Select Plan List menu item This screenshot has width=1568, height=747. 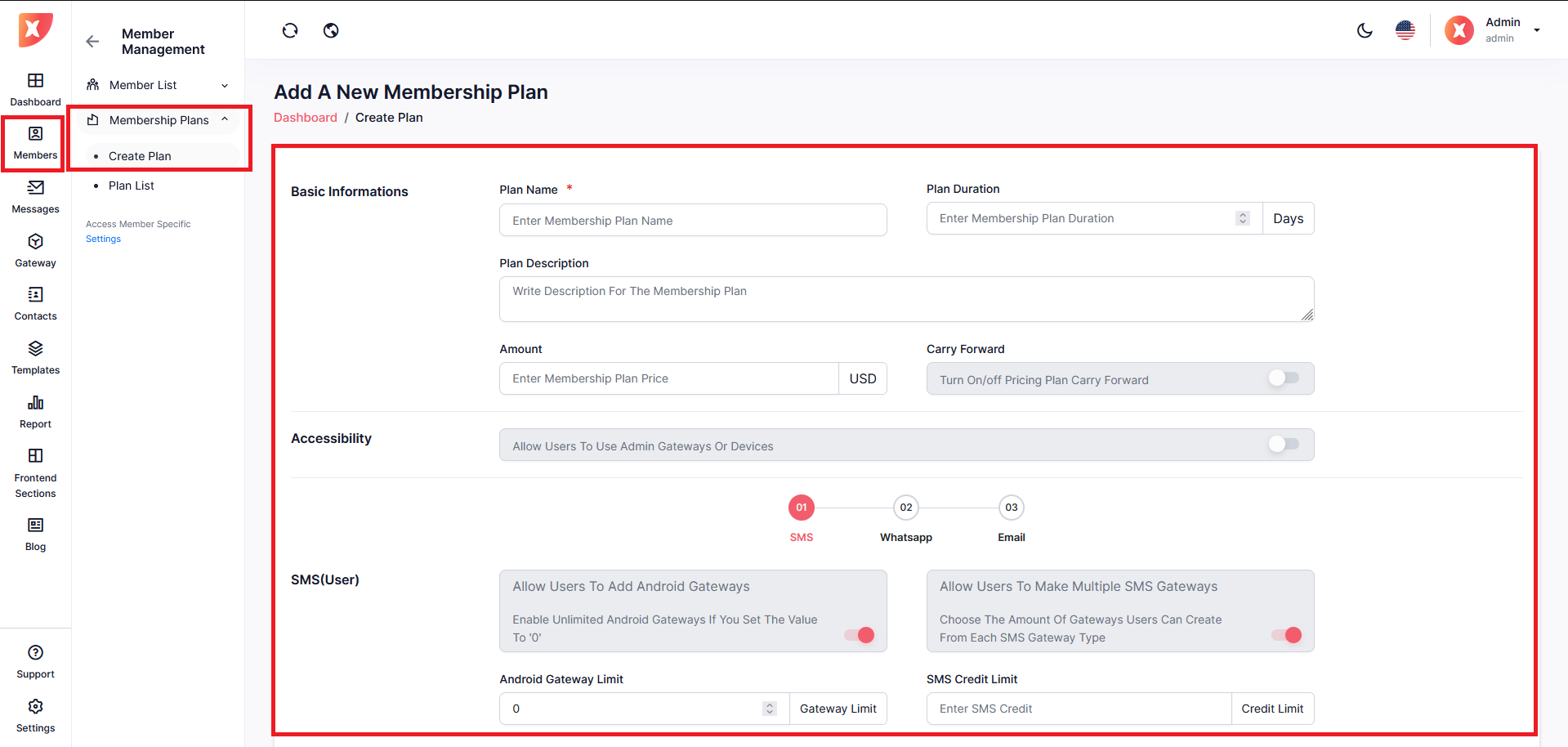coord(132,186)
